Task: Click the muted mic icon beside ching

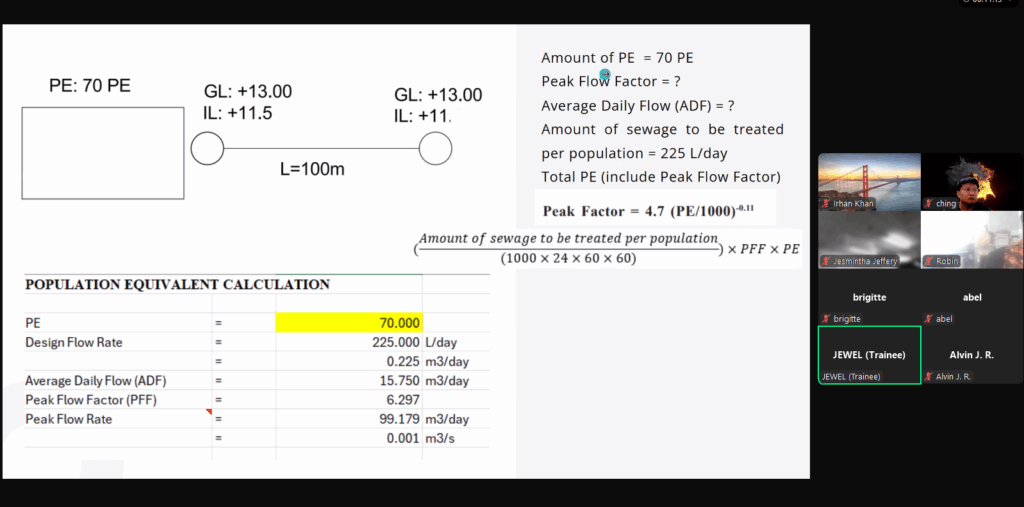Action: (x=929, y=203)
